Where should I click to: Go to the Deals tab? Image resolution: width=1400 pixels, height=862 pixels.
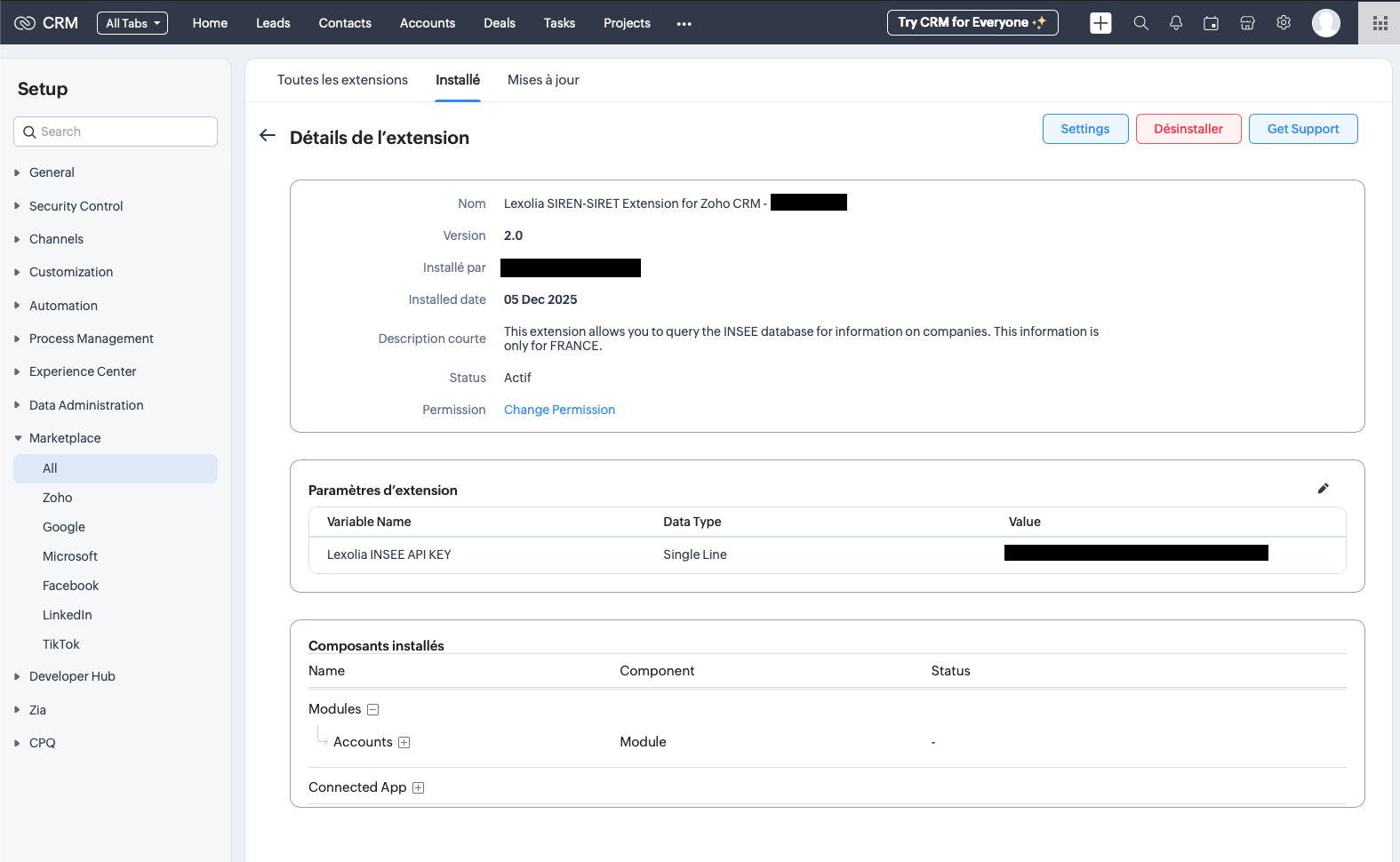(x=500, y=23)
